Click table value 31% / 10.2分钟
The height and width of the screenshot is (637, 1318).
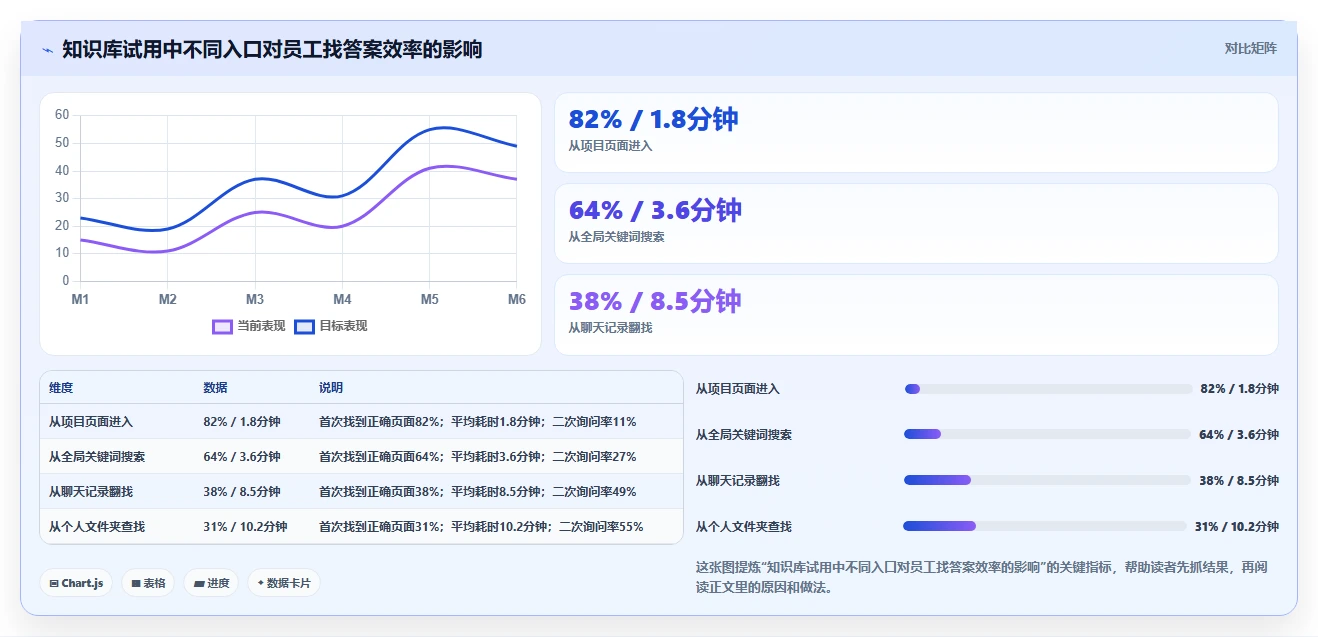245,527
